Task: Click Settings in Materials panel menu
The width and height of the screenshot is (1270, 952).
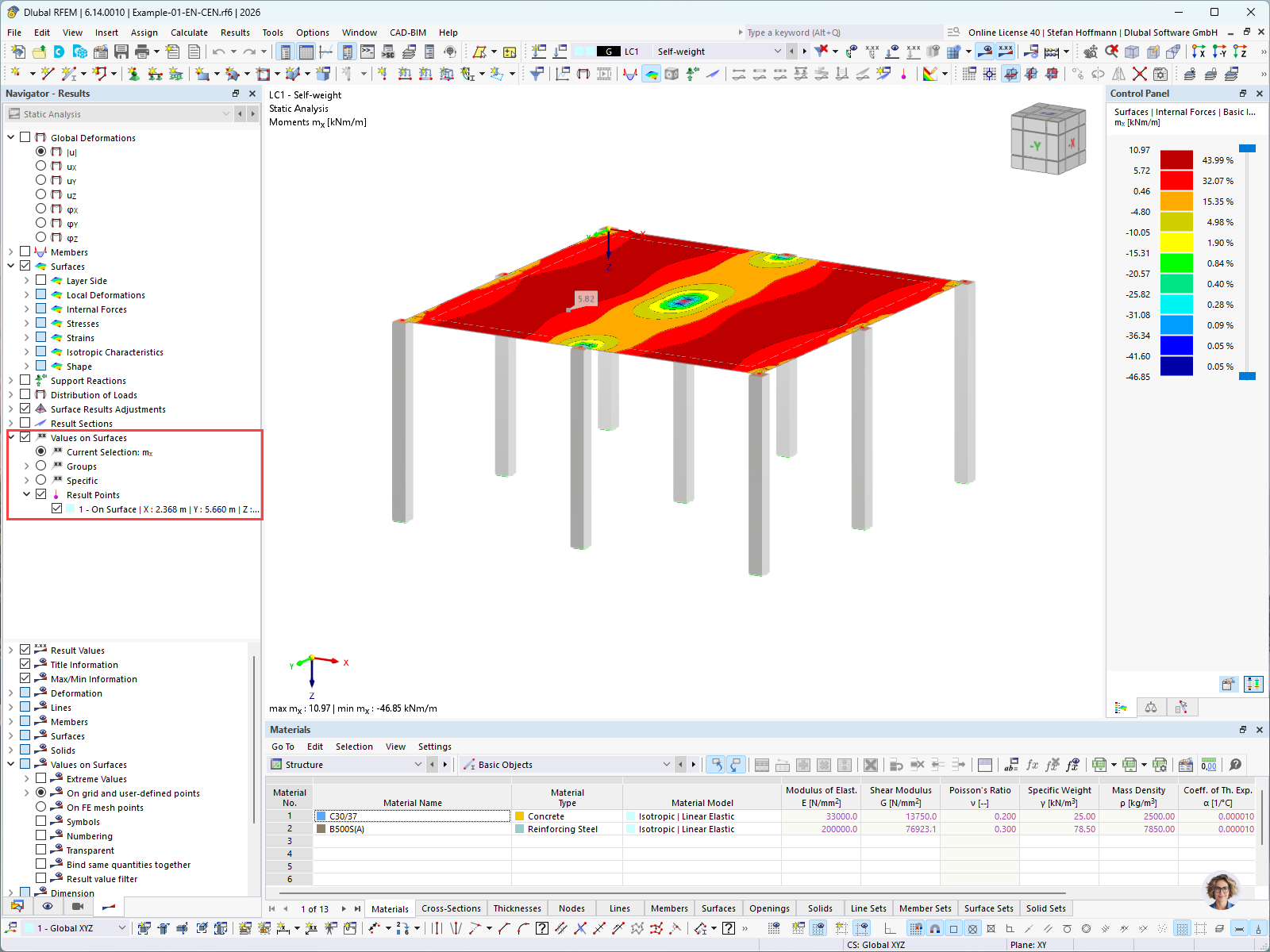Action: coord(434,747)
